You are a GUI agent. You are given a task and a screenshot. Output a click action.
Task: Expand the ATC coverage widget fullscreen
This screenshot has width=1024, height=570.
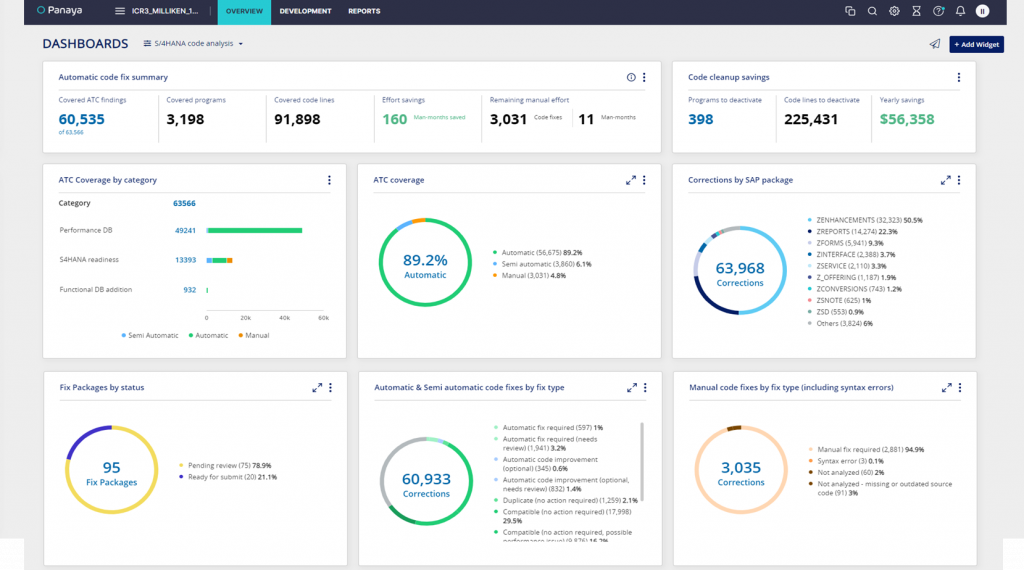coord(631,180)
